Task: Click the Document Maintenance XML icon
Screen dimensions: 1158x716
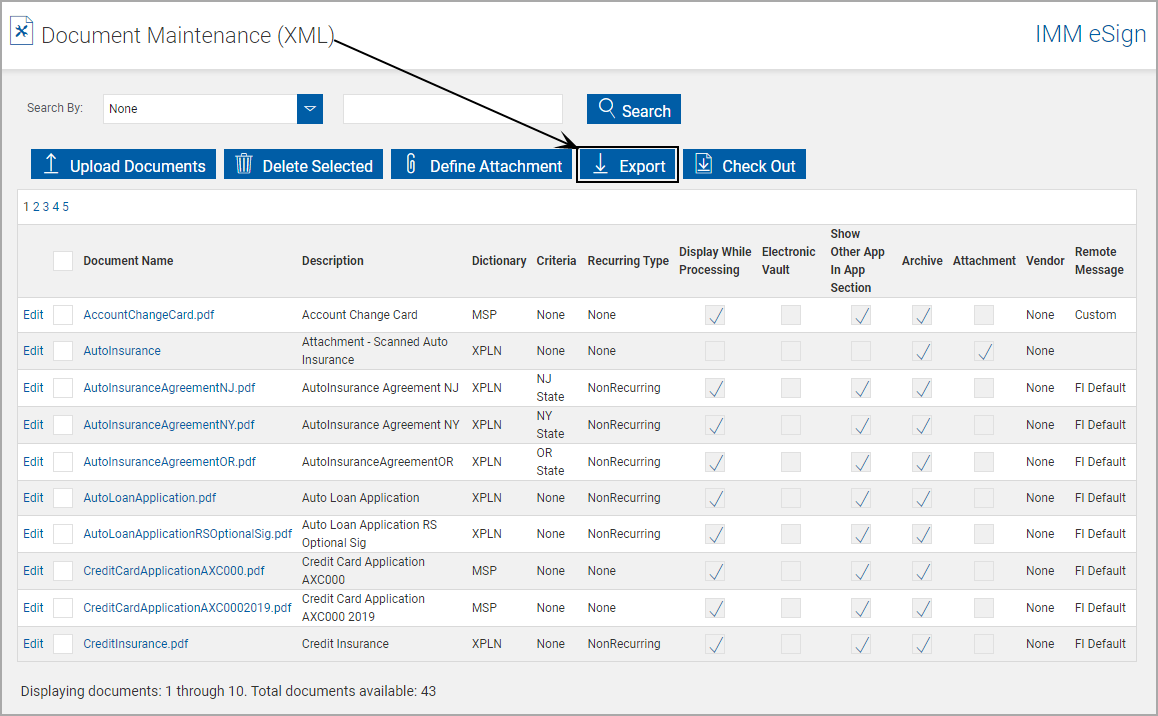Action: (21, 30)
